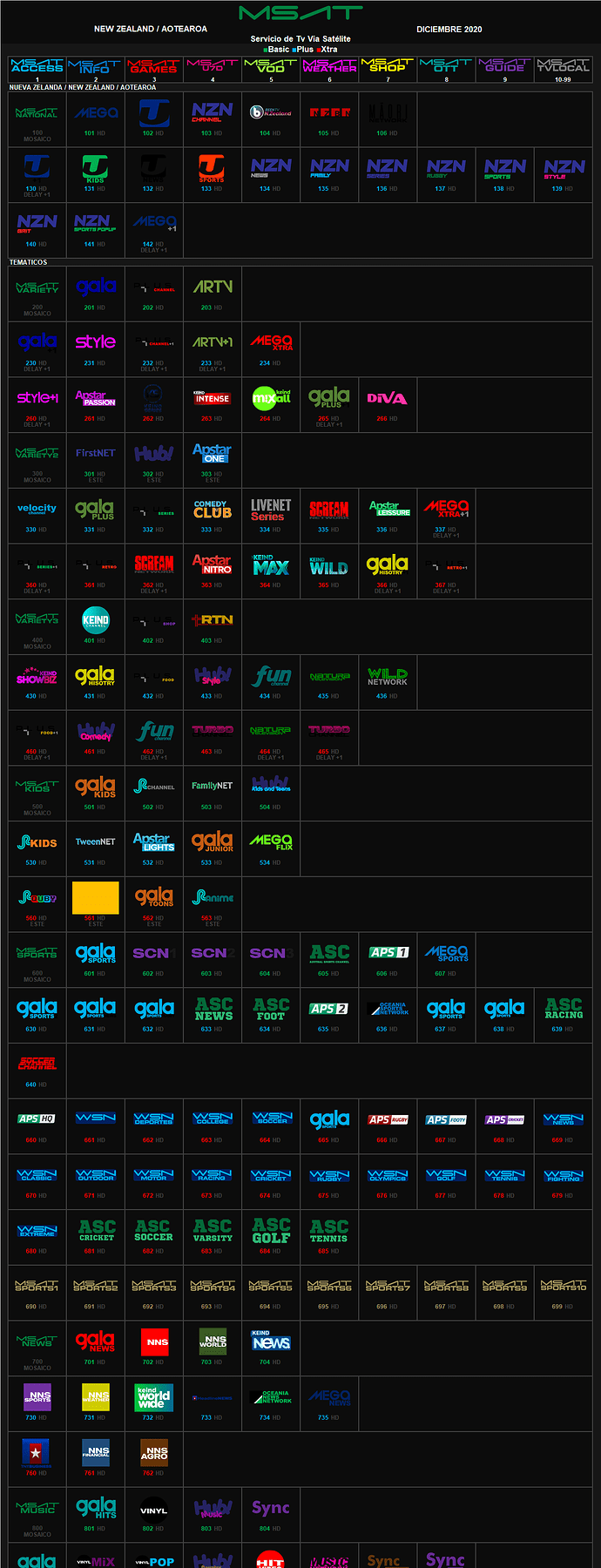Select the Mega Xtra logo, channel 234

coord(271,341)
